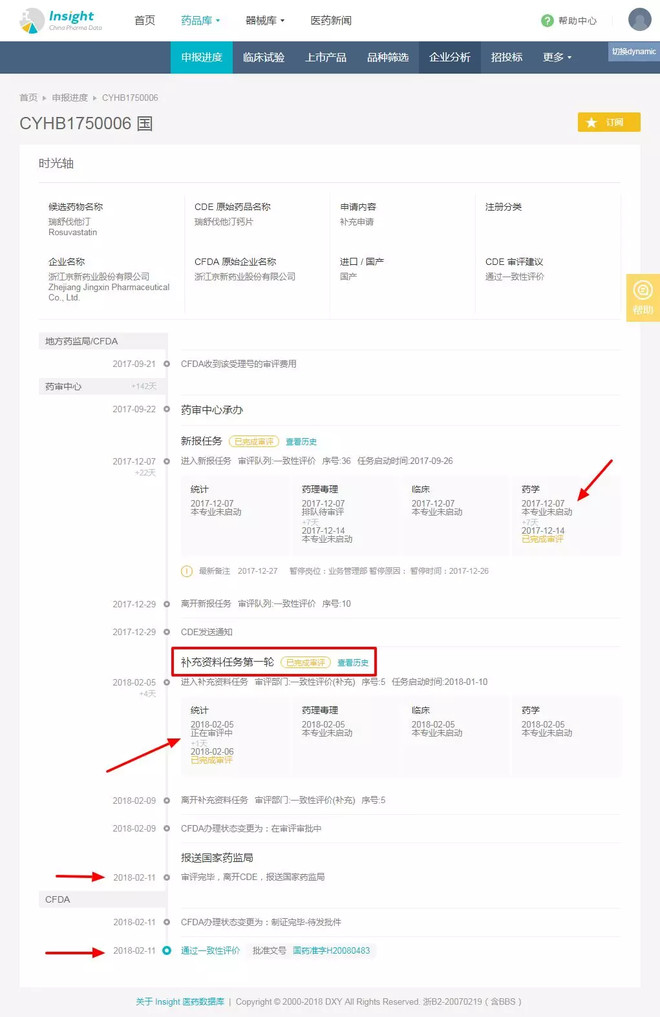Image resolution: width=660 pixels, height=1017 pixels.
Task: Open the 企业分析 tab
Action: (449, 57)
